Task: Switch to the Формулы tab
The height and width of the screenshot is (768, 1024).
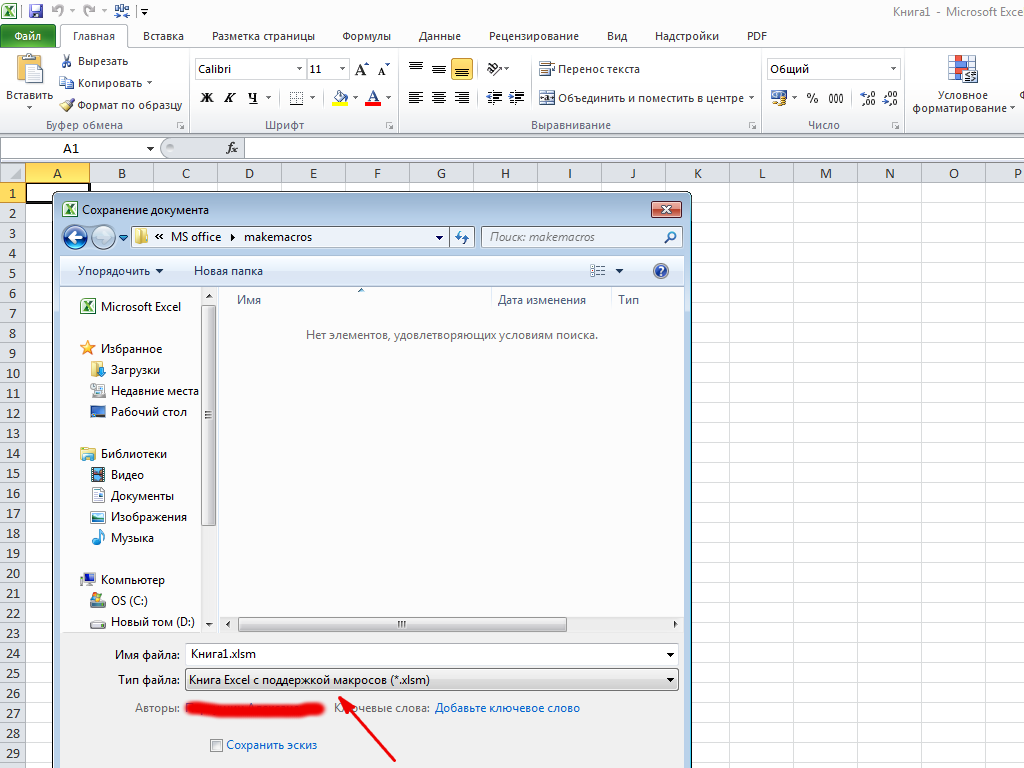Action: 366,37
